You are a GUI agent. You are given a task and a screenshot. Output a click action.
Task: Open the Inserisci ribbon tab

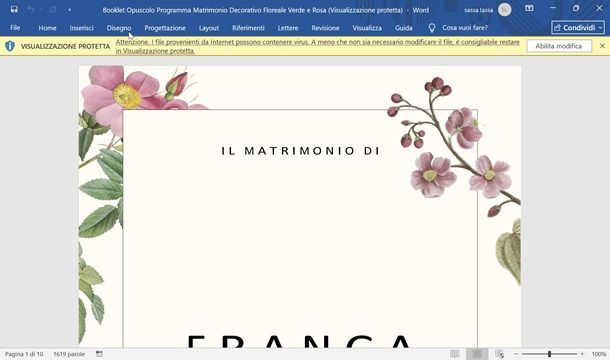click(81, 28)
